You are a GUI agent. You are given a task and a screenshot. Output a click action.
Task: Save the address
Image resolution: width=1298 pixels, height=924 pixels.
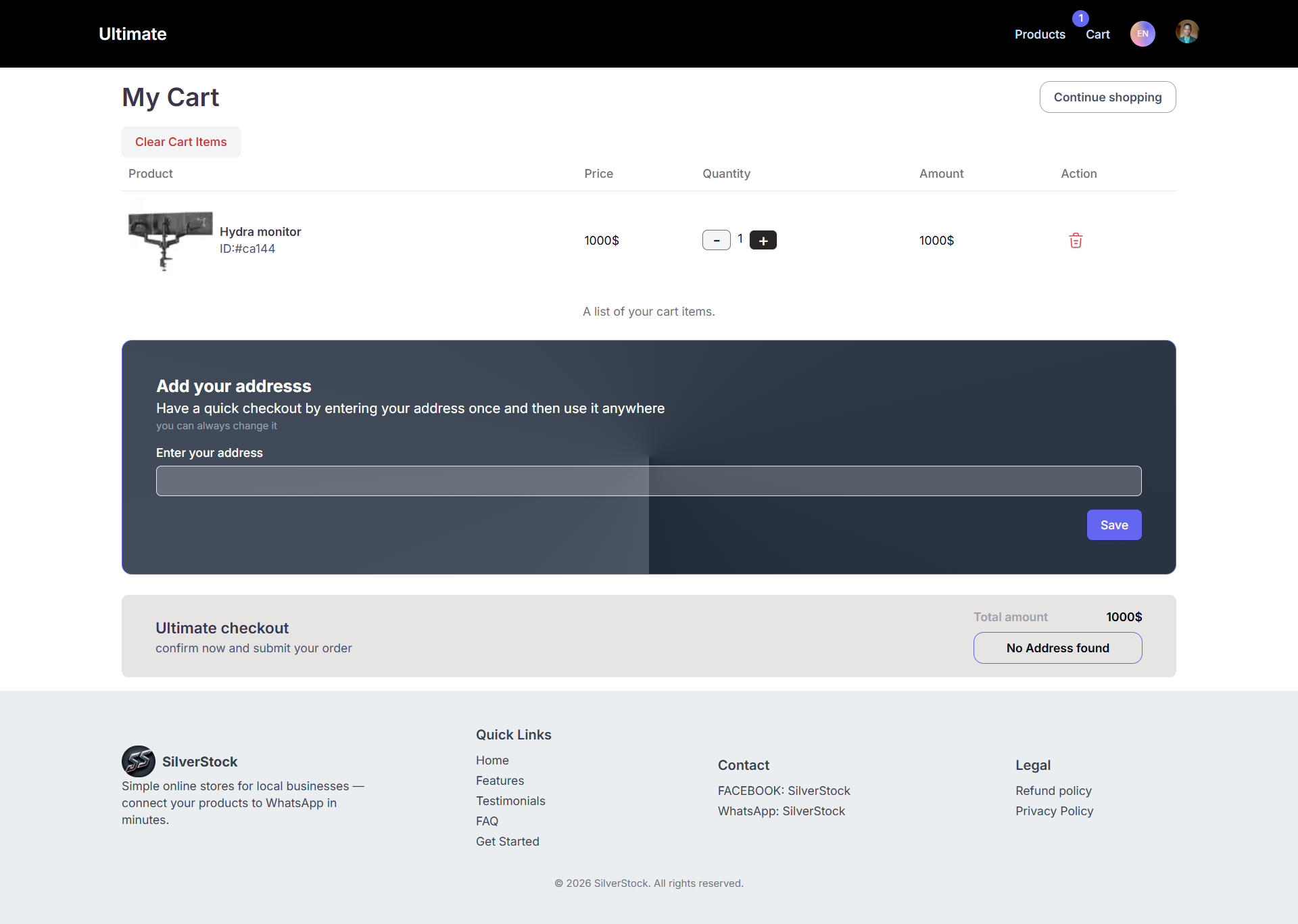(1113, 525)
